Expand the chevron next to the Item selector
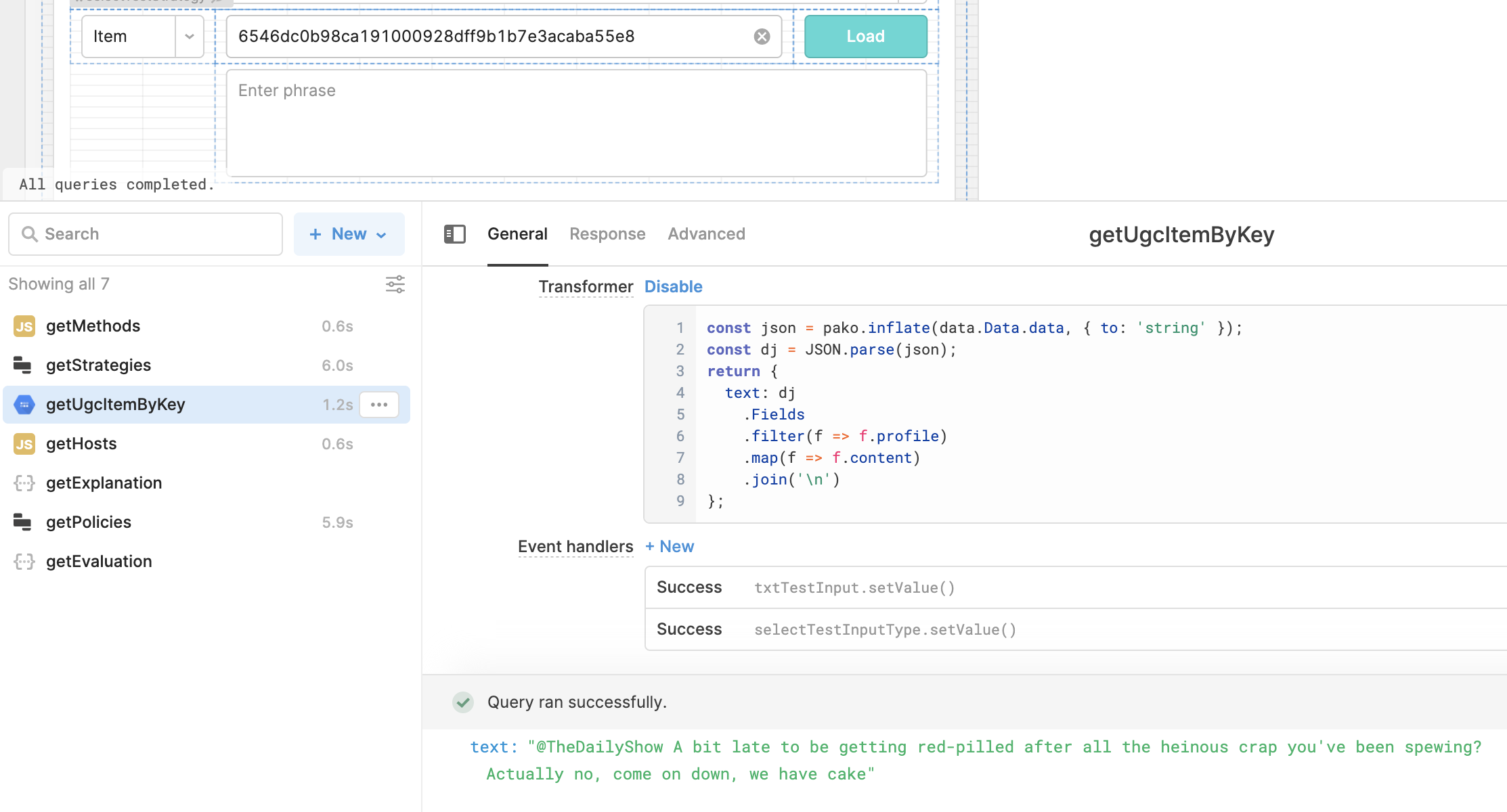 pos(189,36)
